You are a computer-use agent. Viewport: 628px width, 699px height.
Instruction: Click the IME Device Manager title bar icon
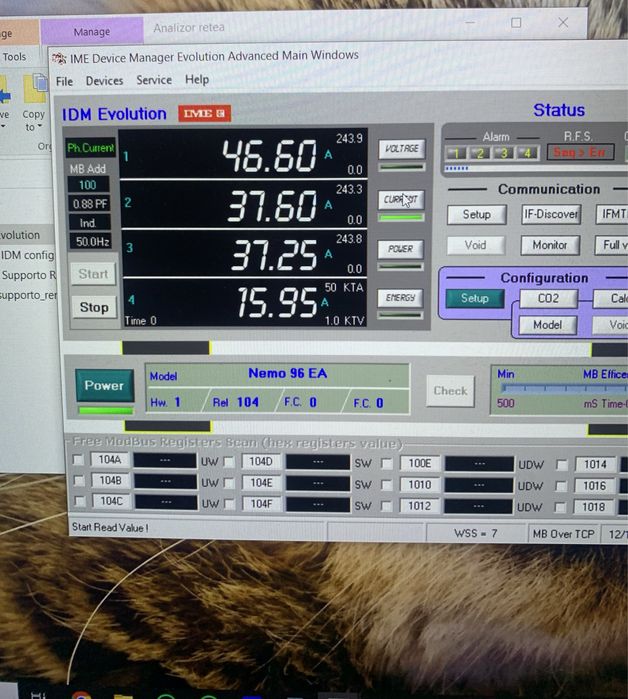59,58
